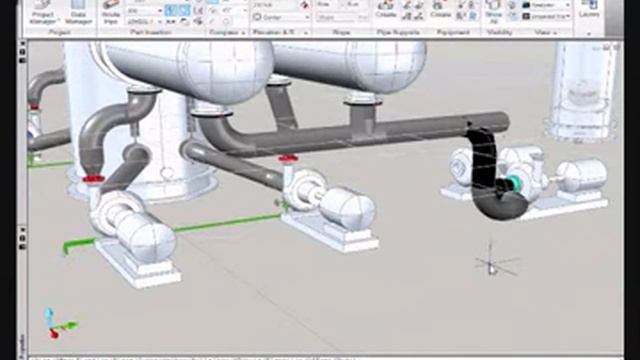The width and height of the screenshot is (640, 360).
Task: Click the lower small Visibility icon
Action: pos(512,16)
